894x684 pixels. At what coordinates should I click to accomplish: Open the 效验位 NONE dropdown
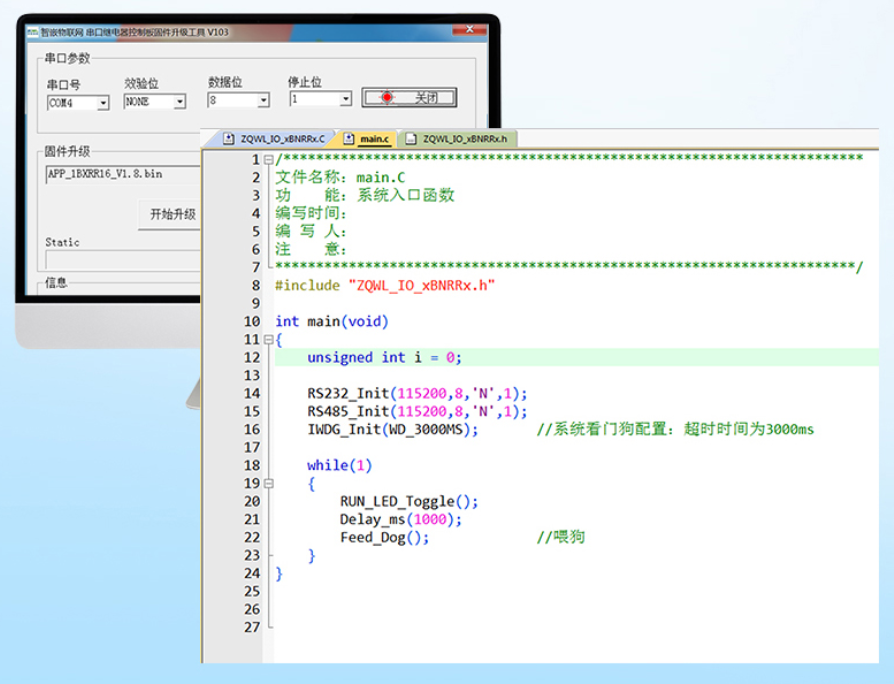[x=180, y=102]
